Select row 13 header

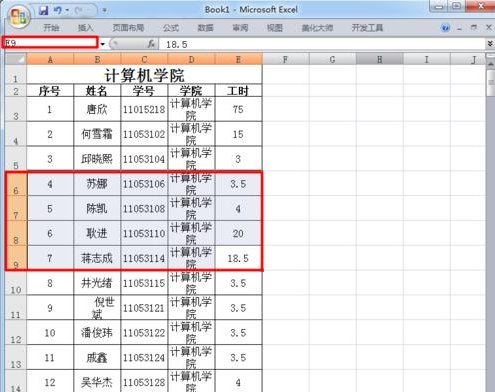(x=16, y=357)
